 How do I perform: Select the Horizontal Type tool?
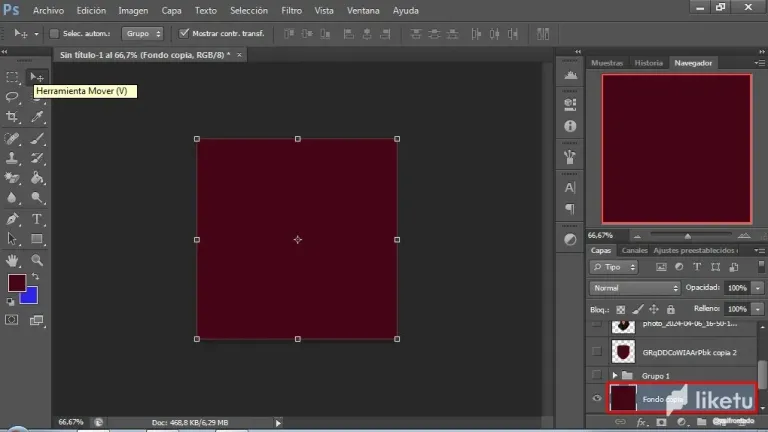[x=37, y=219]
